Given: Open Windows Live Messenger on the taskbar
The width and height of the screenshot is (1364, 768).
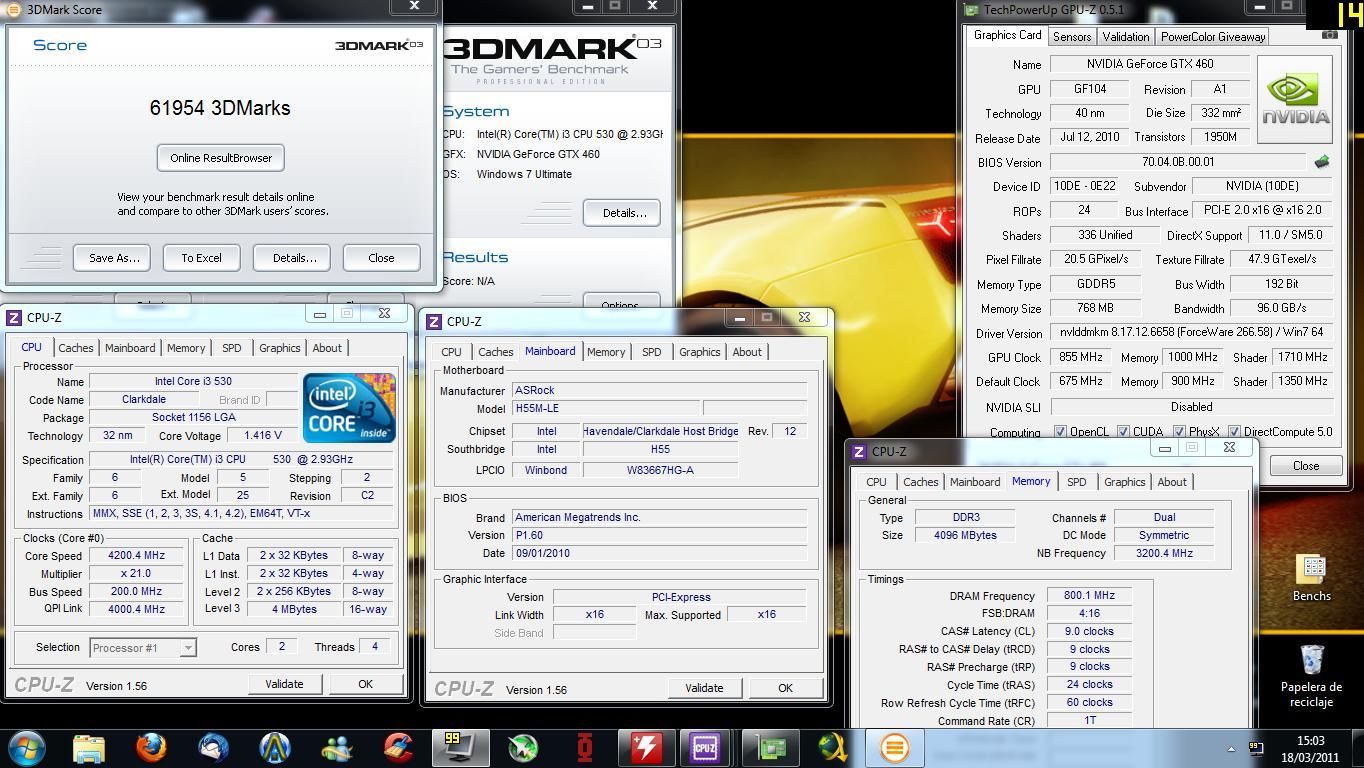Looking at the screenshot, I should [x=337, y=747].
